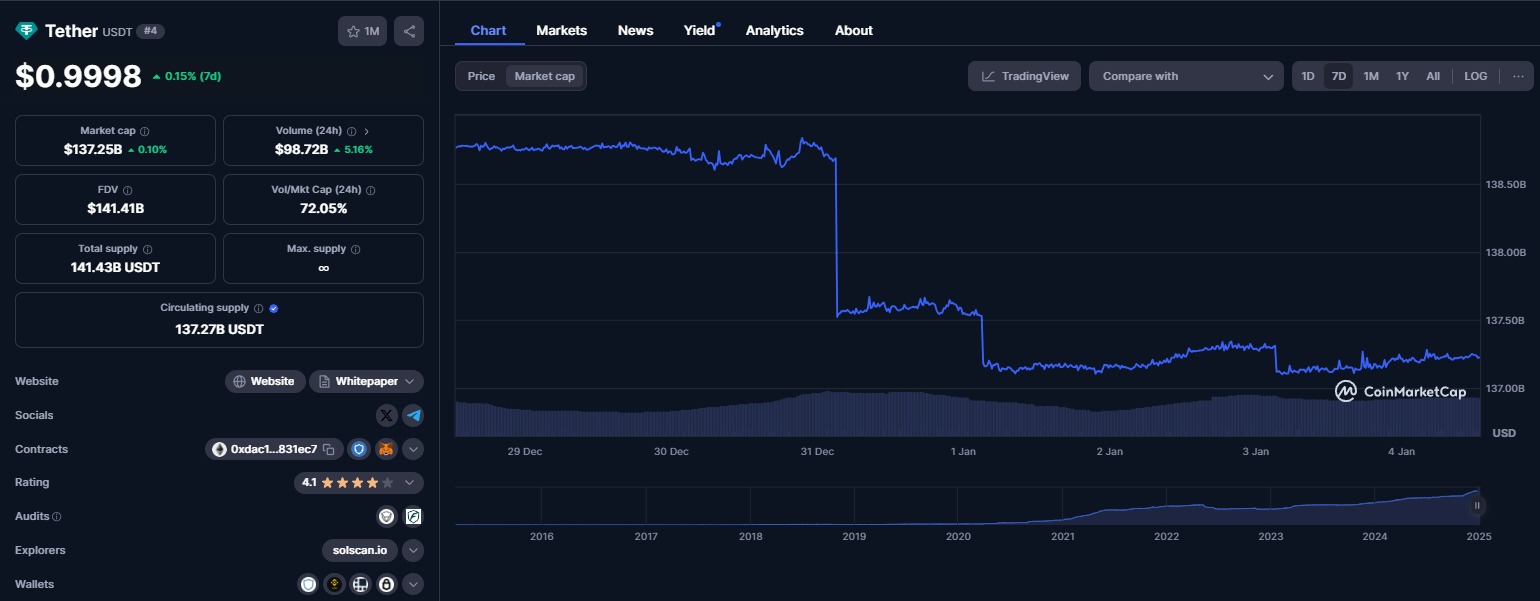Screen dimensions: 1540x601
Task: Select the 1D time range
Action: click(x=1307, y=76)
